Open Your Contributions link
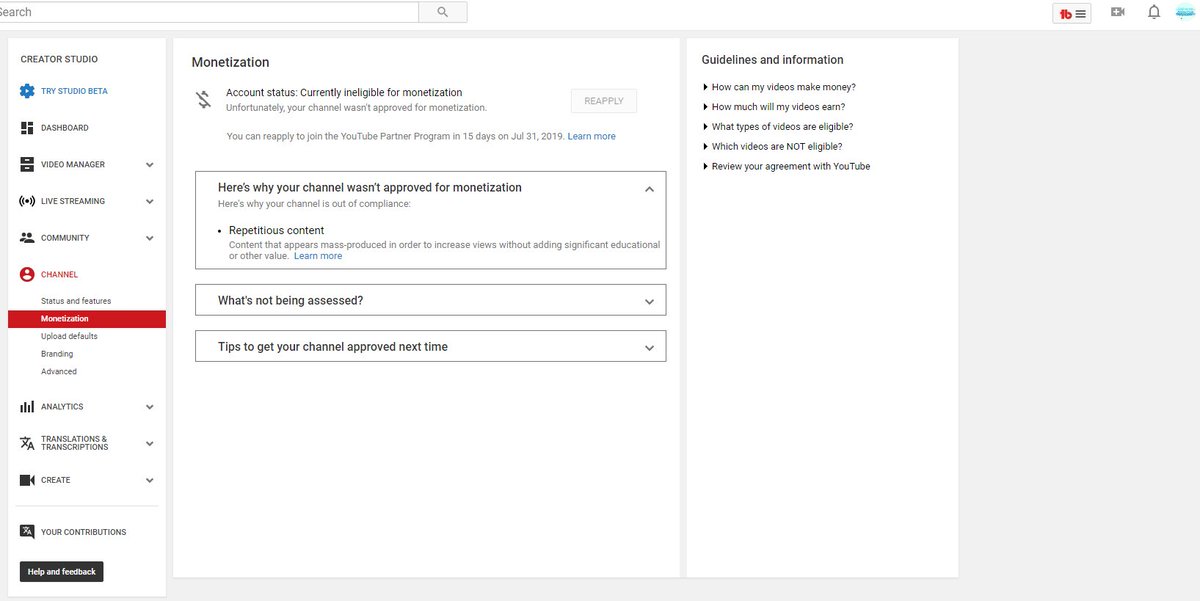This screenshot has height=601, width=1200. pyautogui.click(x=84, y=532)
